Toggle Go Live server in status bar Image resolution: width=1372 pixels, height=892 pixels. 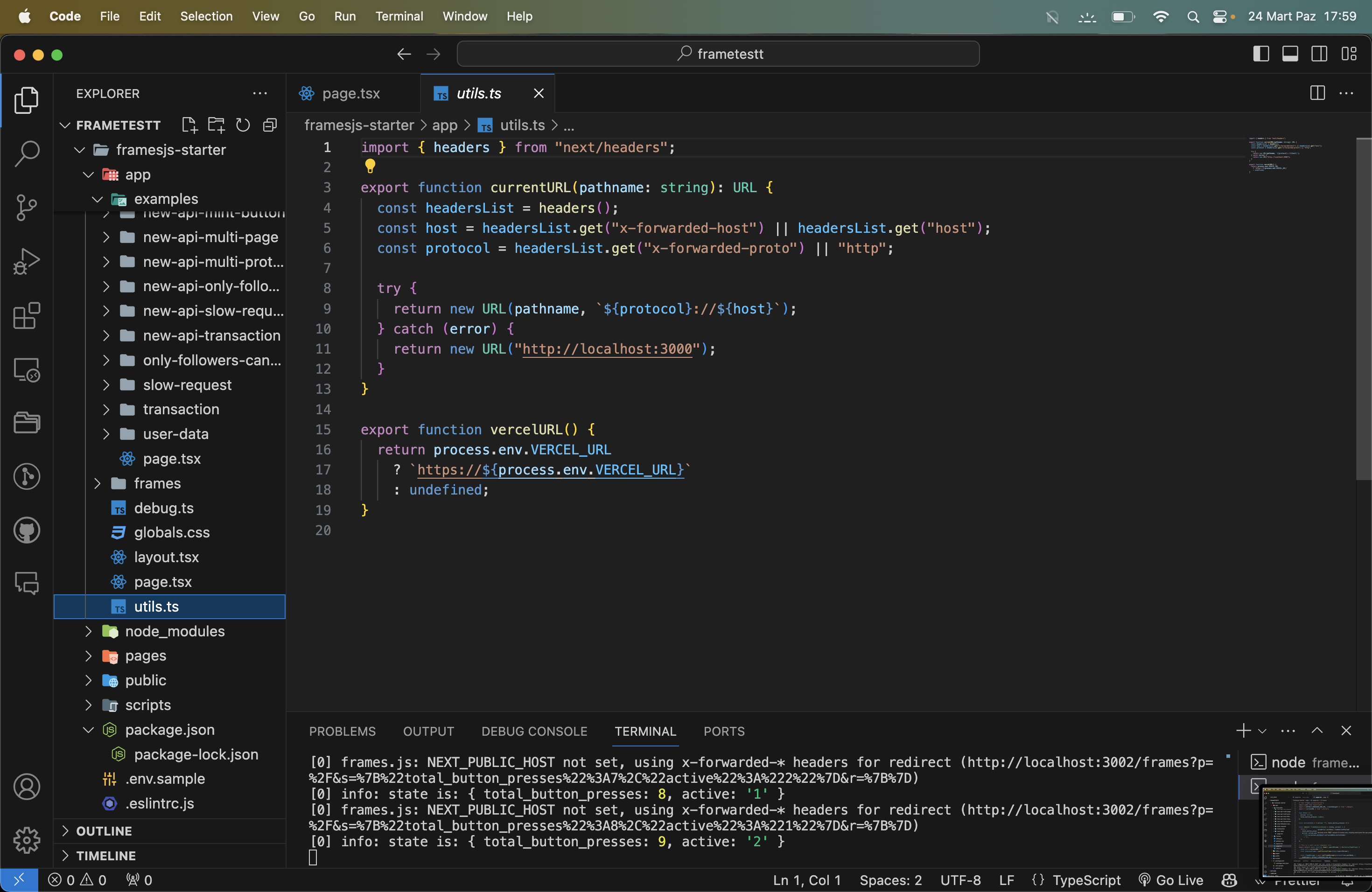(1171, 880)
